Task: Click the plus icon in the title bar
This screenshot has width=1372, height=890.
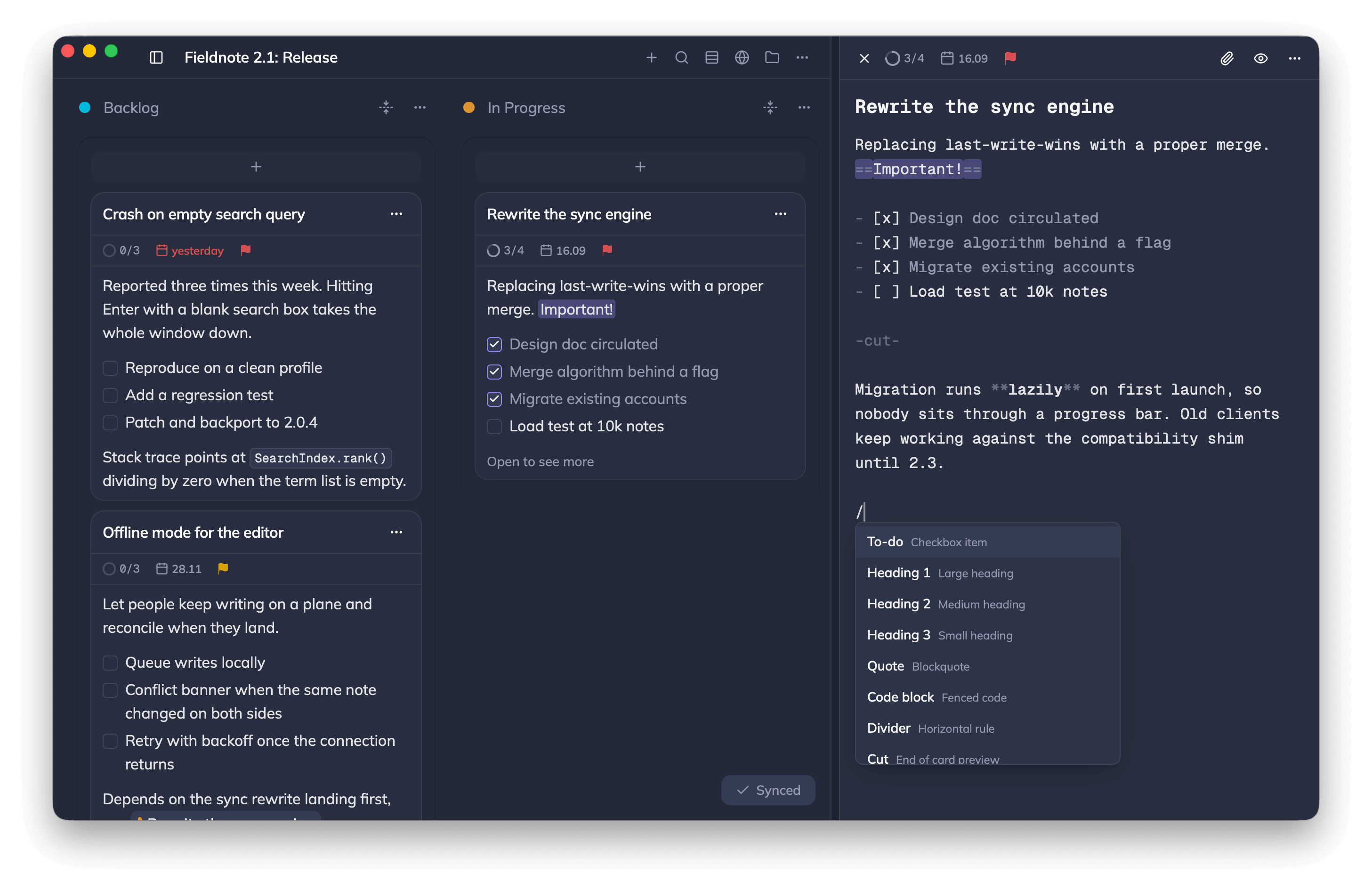Action: coord(652,57)
